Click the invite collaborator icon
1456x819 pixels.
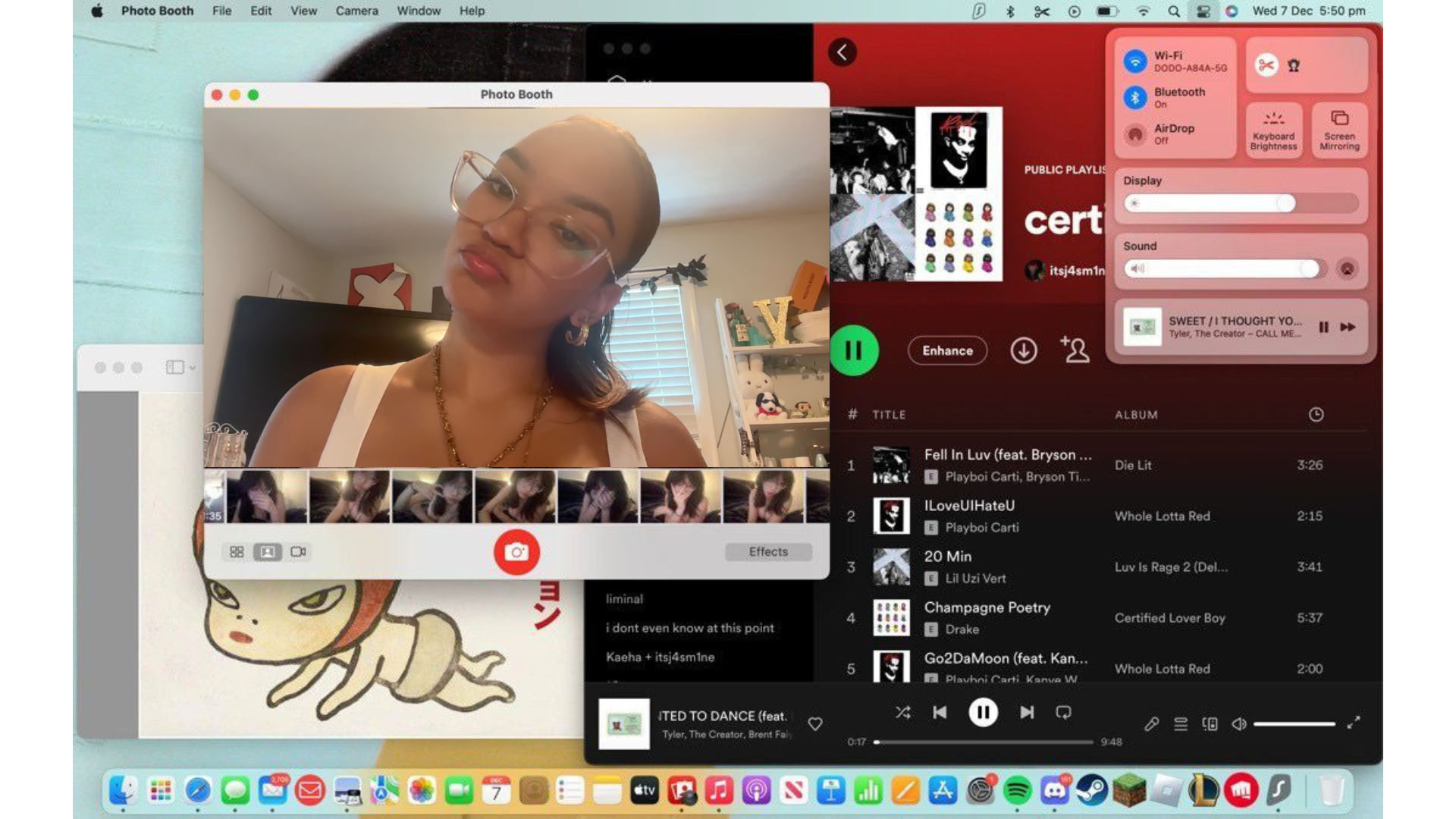click(x=1075, y=350)
